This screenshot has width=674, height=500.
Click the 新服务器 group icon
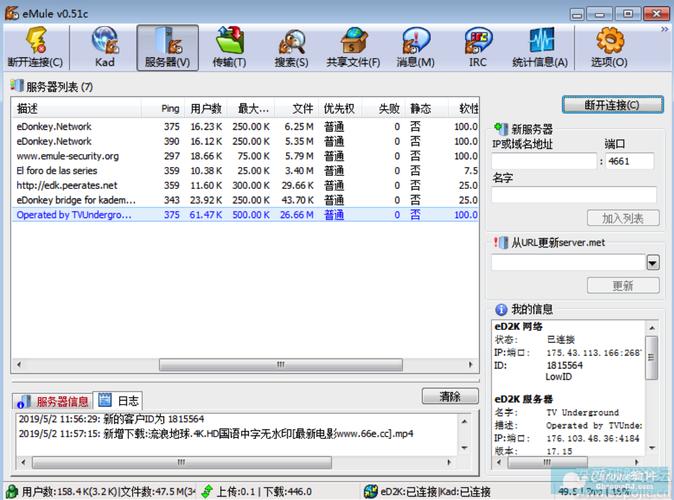(501, 129)
